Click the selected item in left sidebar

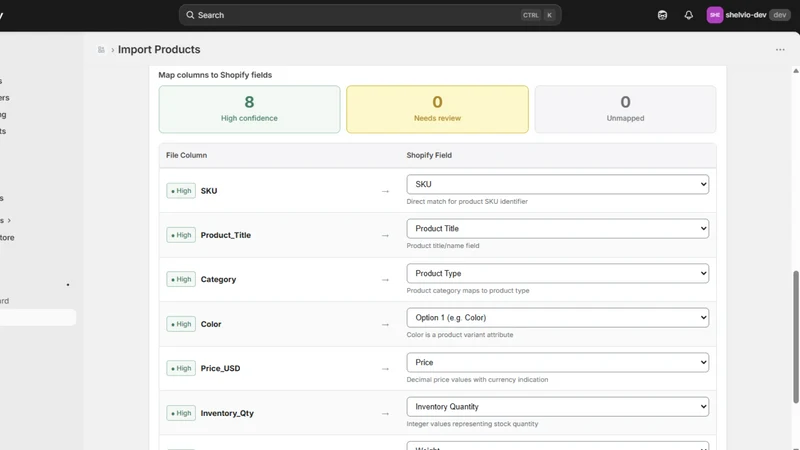tap(38, 317)
